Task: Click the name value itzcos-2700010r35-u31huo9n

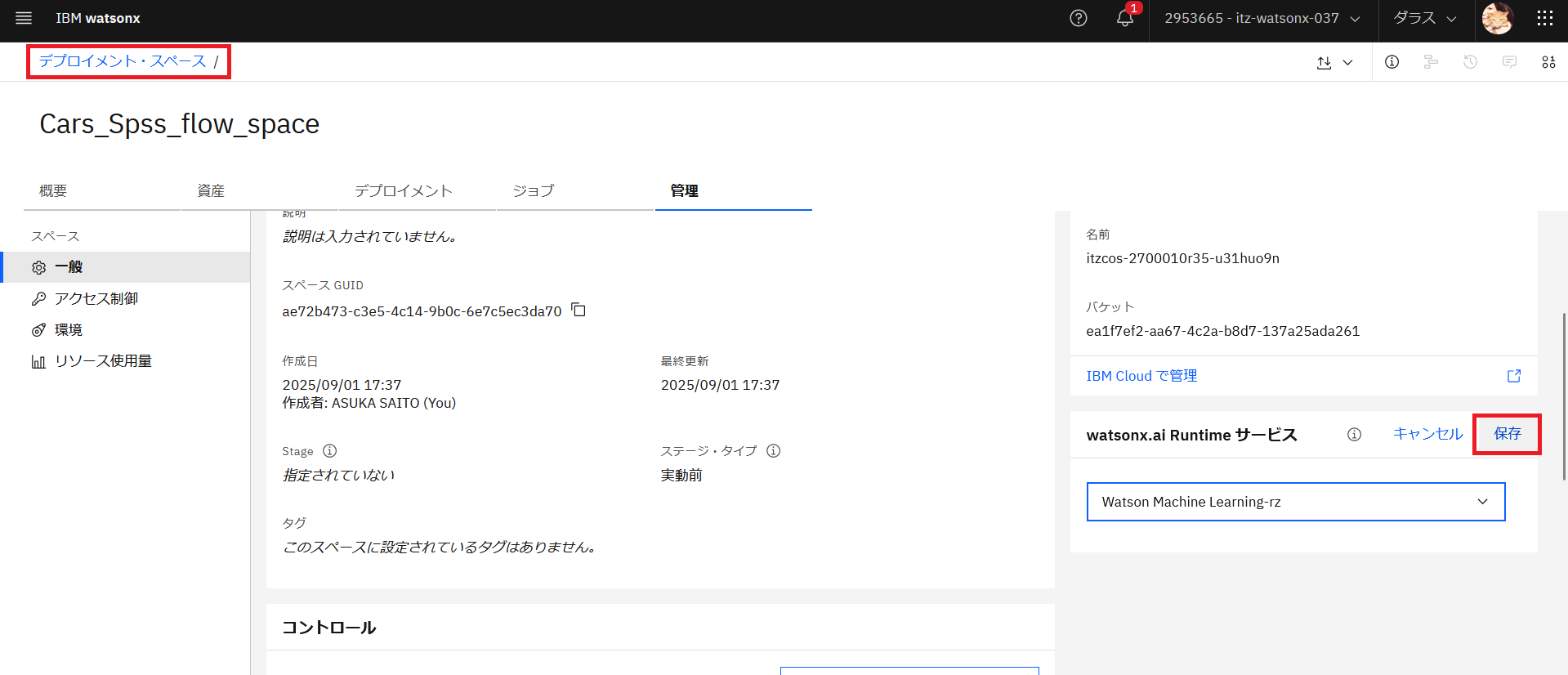Action: coord(1182,258)
